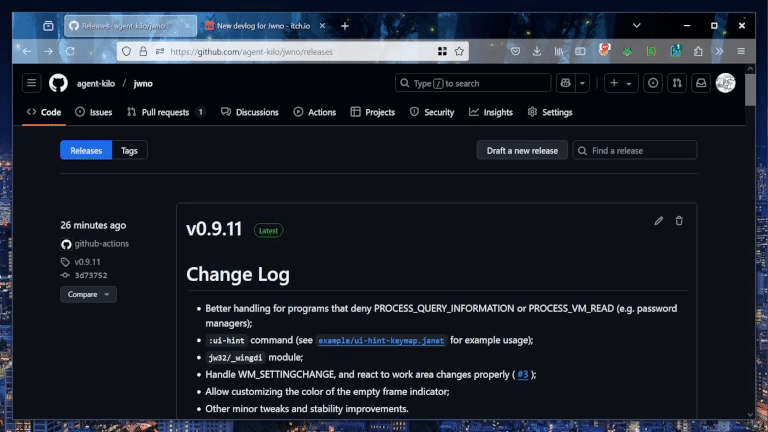This screenshot has height=432, width=768.
Task: Open the github-actions author link
Action: 101,243
